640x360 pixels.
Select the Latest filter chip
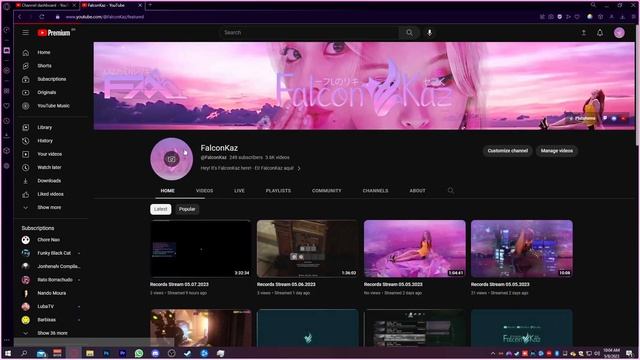pyautogui.click(x=160, y=209)
